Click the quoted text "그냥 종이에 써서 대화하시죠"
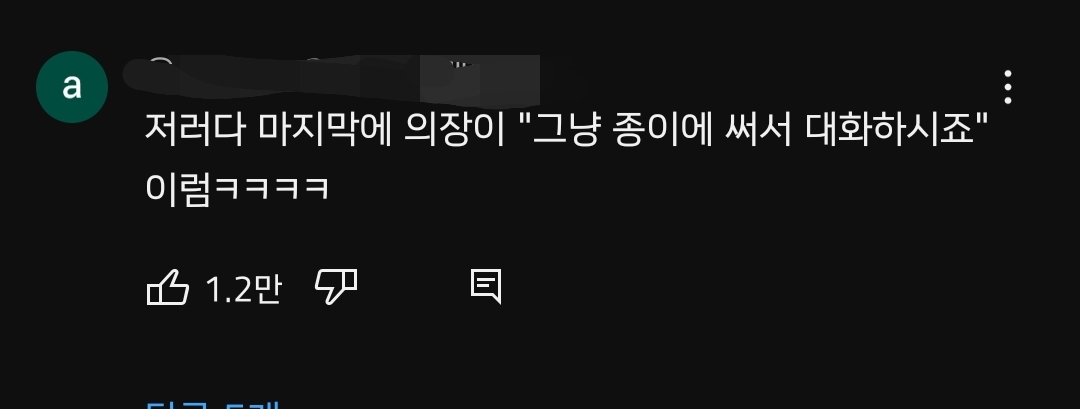The width and height of the screenshot is (1080, 409). [x=751, y=130]
